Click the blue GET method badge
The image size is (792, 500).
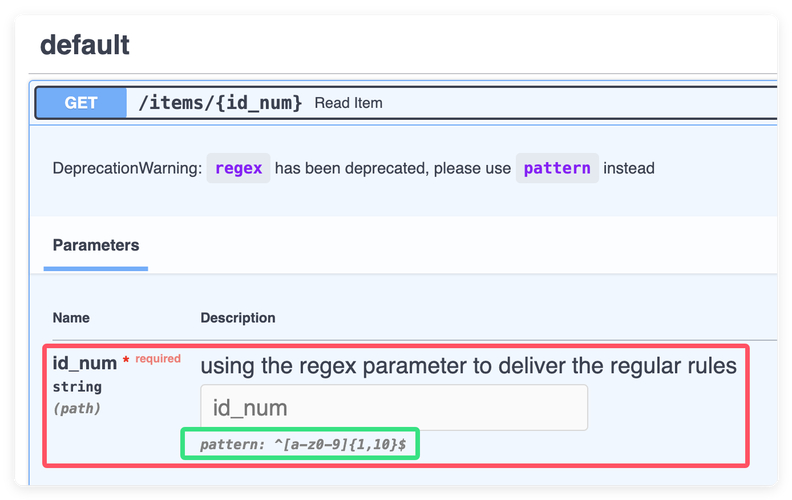(81, 103)
